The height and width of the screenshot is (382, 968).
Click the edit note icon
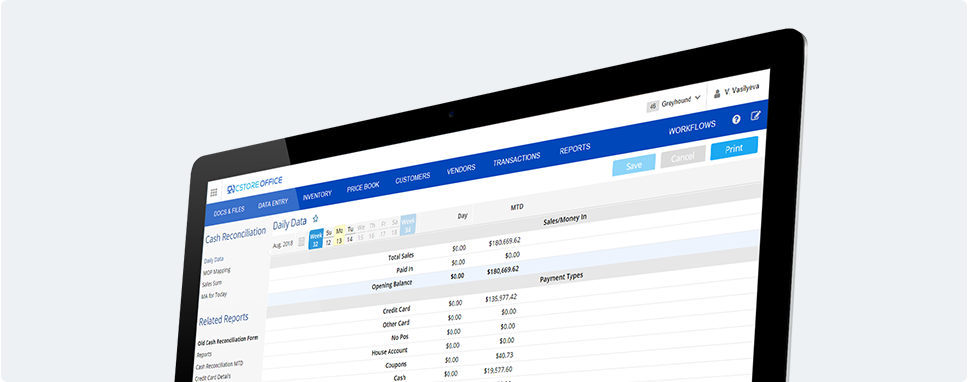[x=756, y=116]
